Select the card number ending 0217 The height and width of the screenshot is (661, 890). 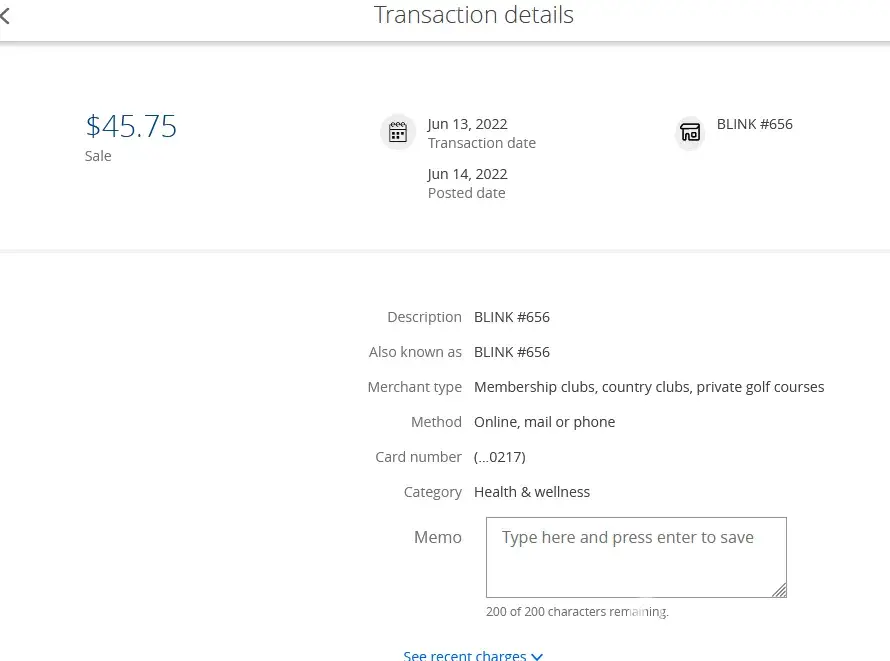tap(499, 457)
